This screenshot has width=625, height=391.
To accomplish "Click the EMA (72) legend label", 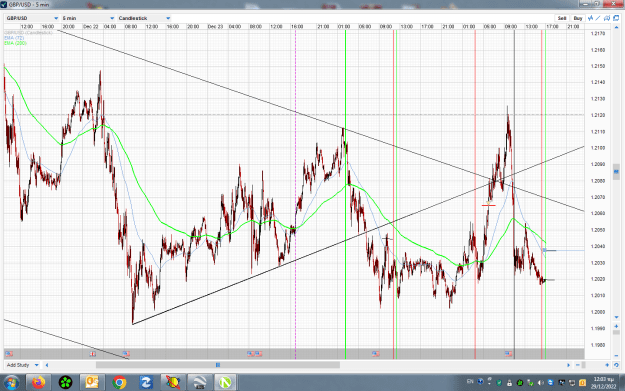I will tap(14, 38).
